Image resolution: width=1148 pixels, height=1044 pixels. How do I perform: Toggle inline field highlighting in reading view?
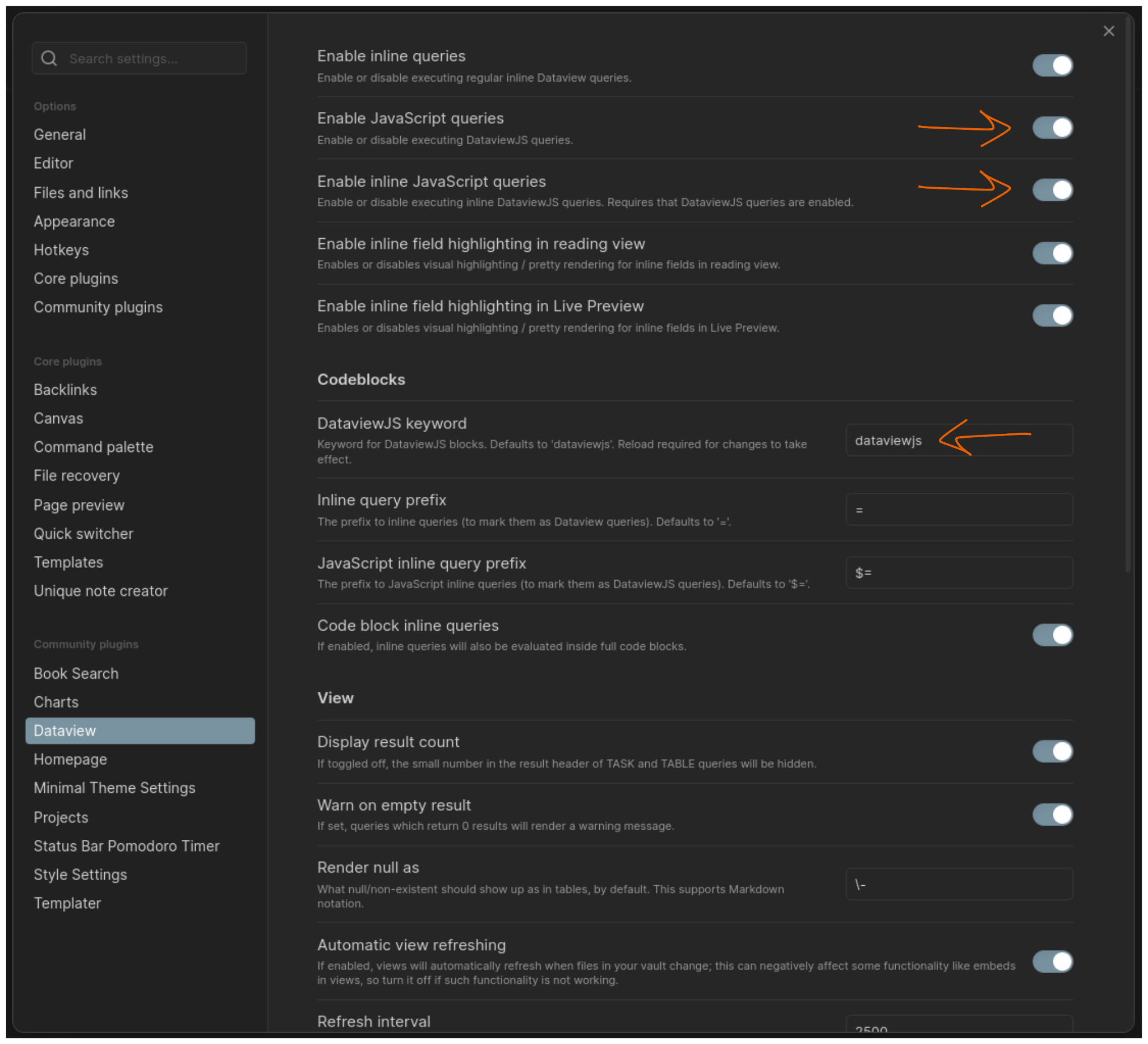1052,253
